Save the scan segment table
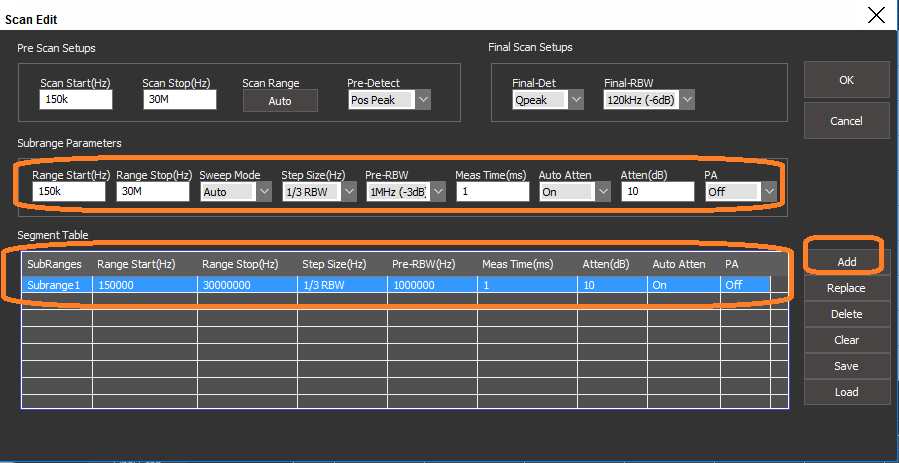Image resolution: width=899 pixels, height=463 pixels. (846, 366)
